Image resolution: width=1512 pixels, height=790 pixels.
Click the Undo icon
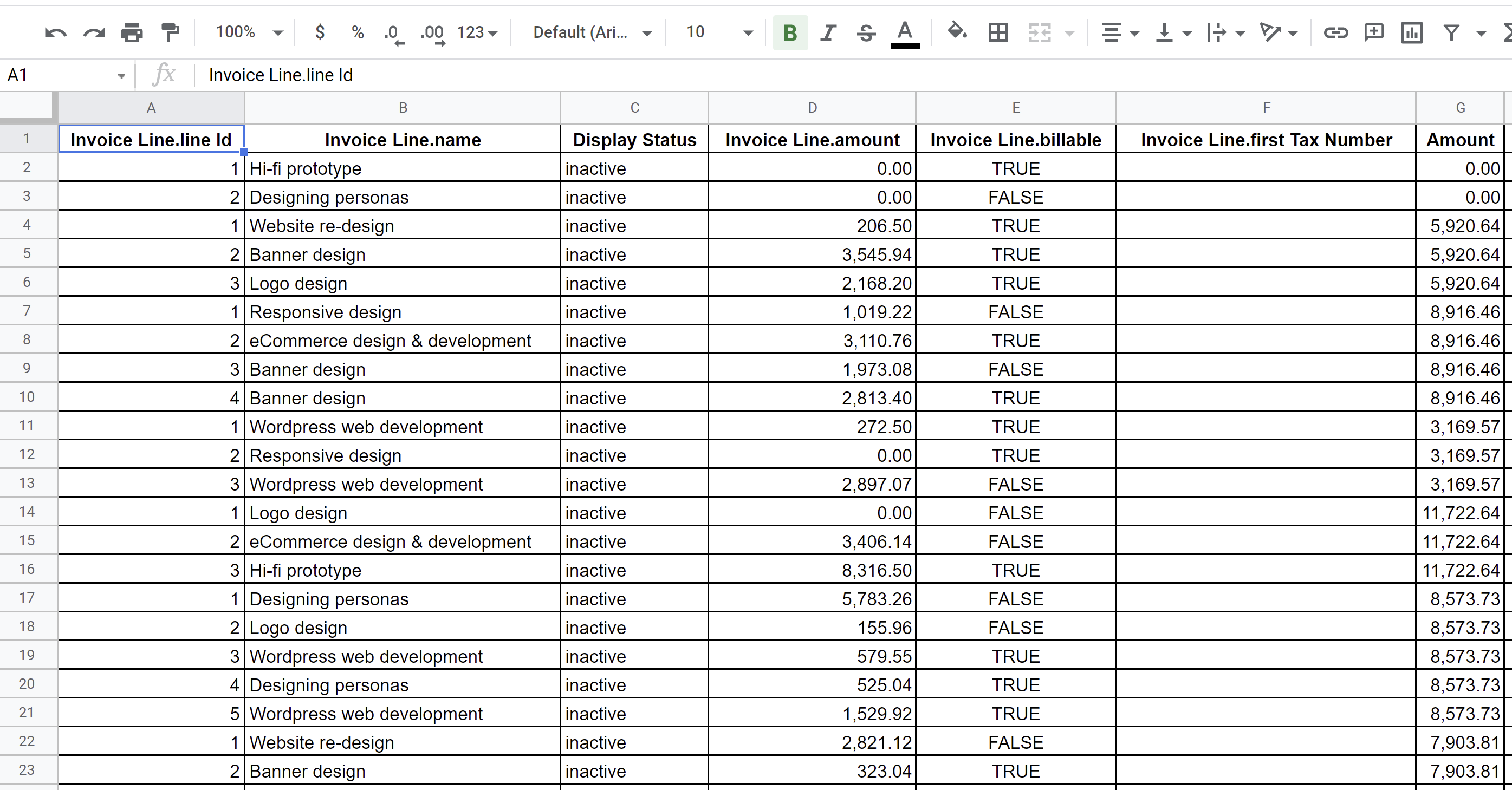[x=56, y=33]
